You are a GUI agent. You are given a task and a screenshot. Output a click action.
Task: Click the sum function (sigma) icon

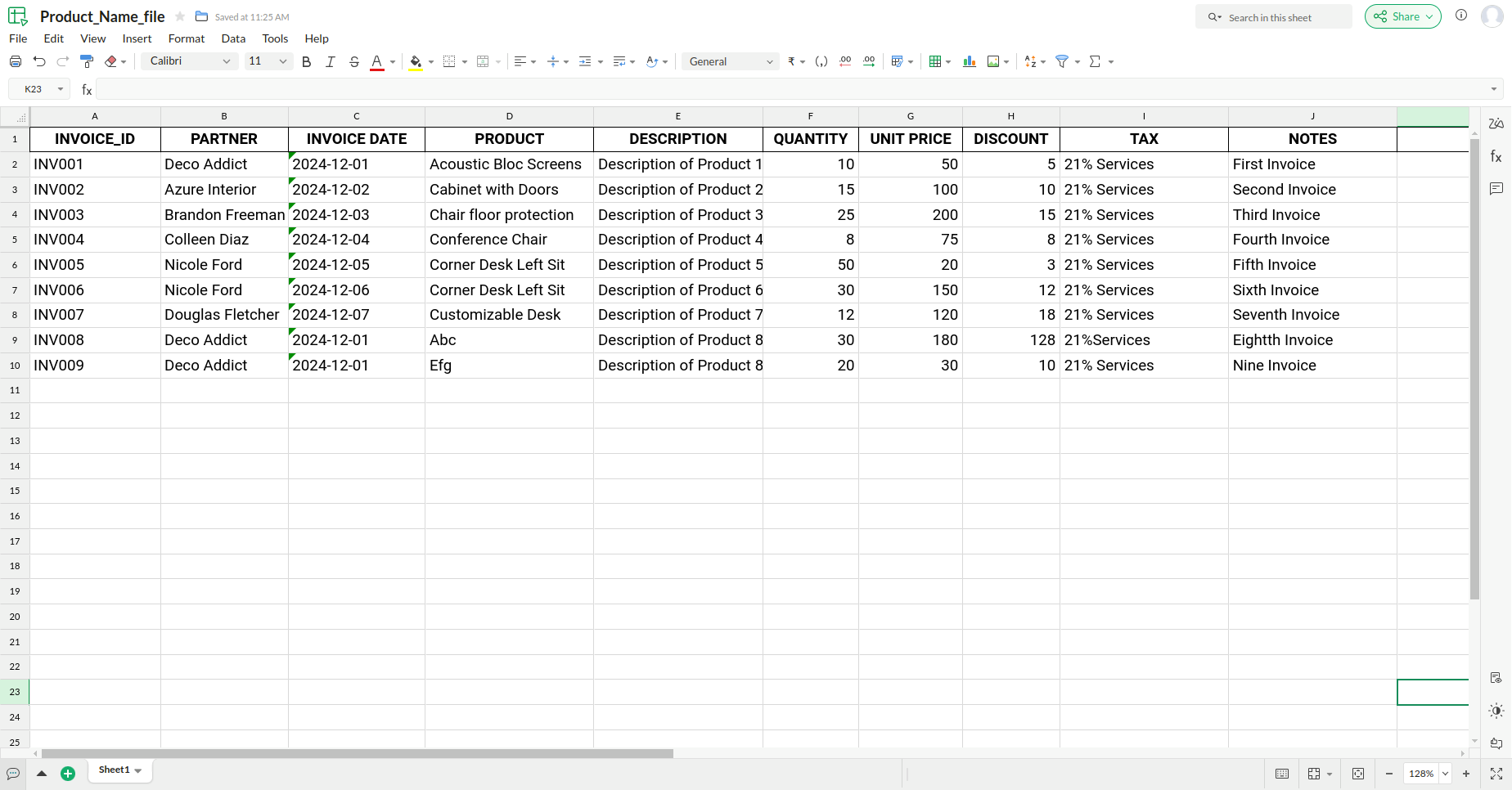click(x=1095, y=61)
